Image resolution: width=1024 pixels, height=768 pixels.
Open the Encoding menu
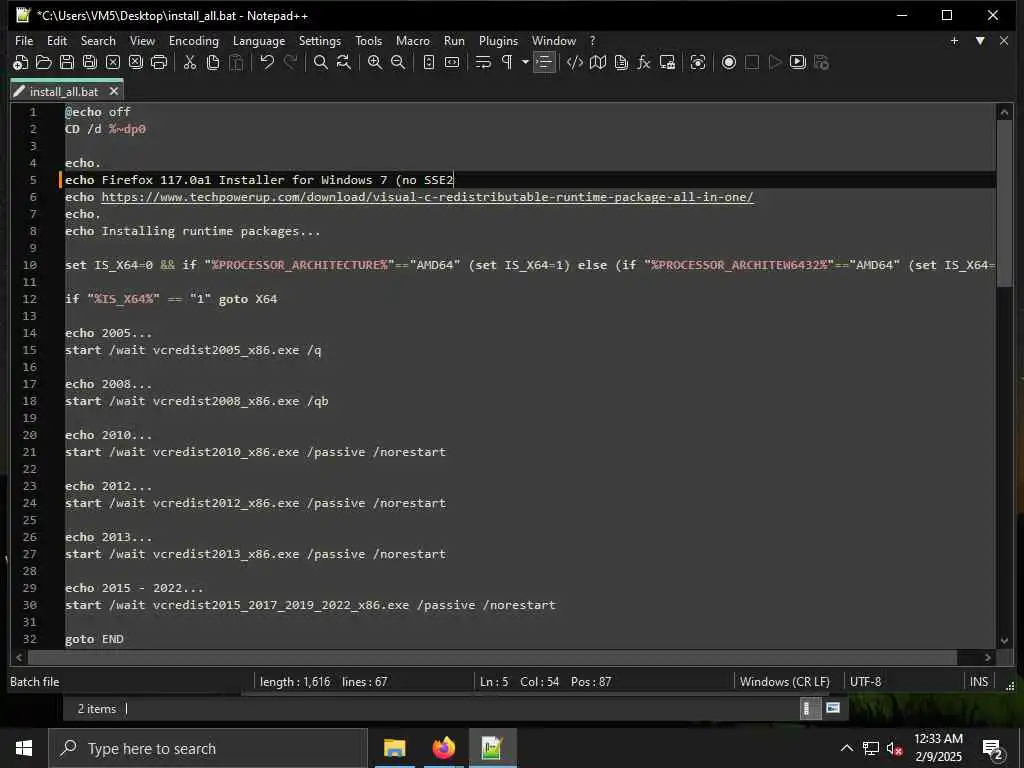(194, 40)
